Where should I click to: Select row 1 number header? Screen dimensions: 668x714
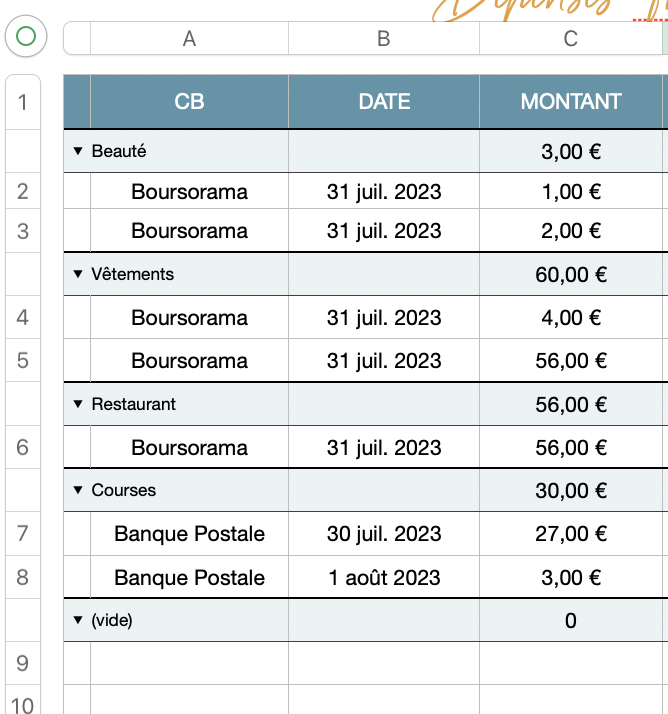click(x=23, y=102)
